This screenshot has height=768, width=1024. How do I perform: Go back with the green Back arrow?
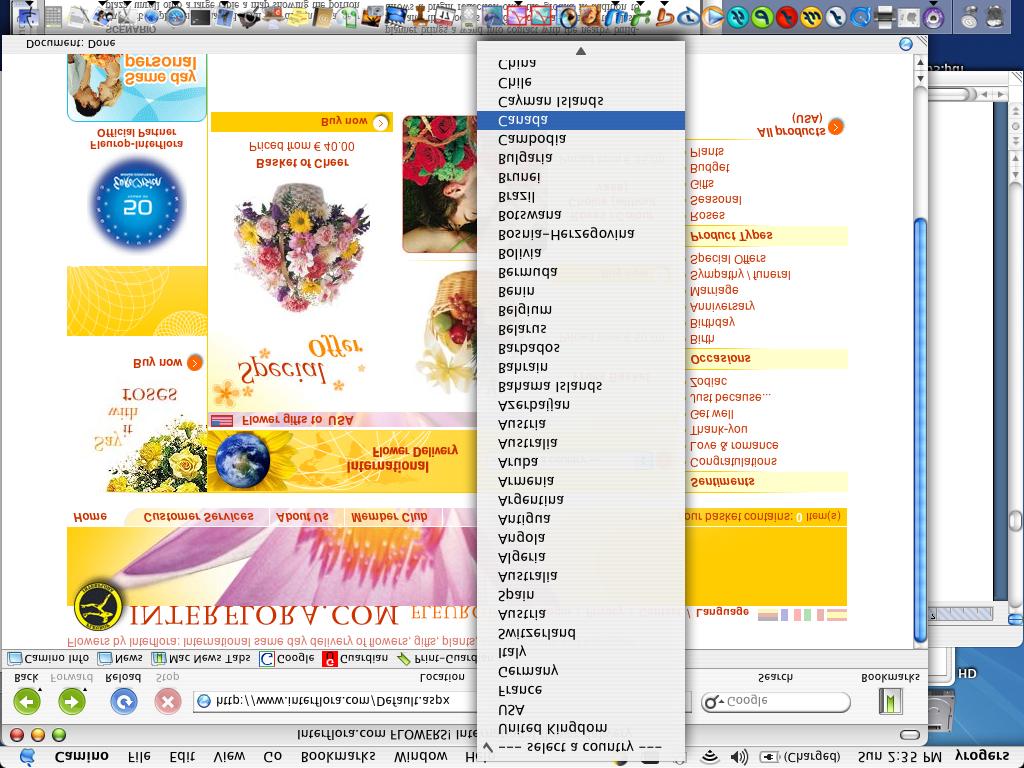click(27, 702)
